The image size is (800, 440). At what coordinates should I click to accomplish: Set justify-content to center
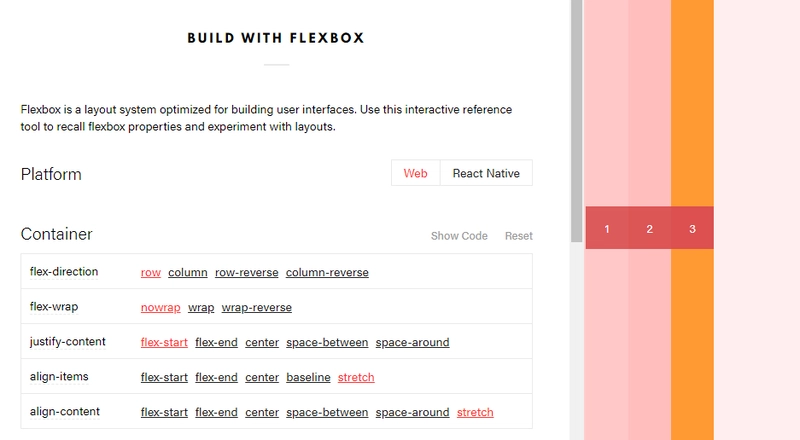point(262,343)
